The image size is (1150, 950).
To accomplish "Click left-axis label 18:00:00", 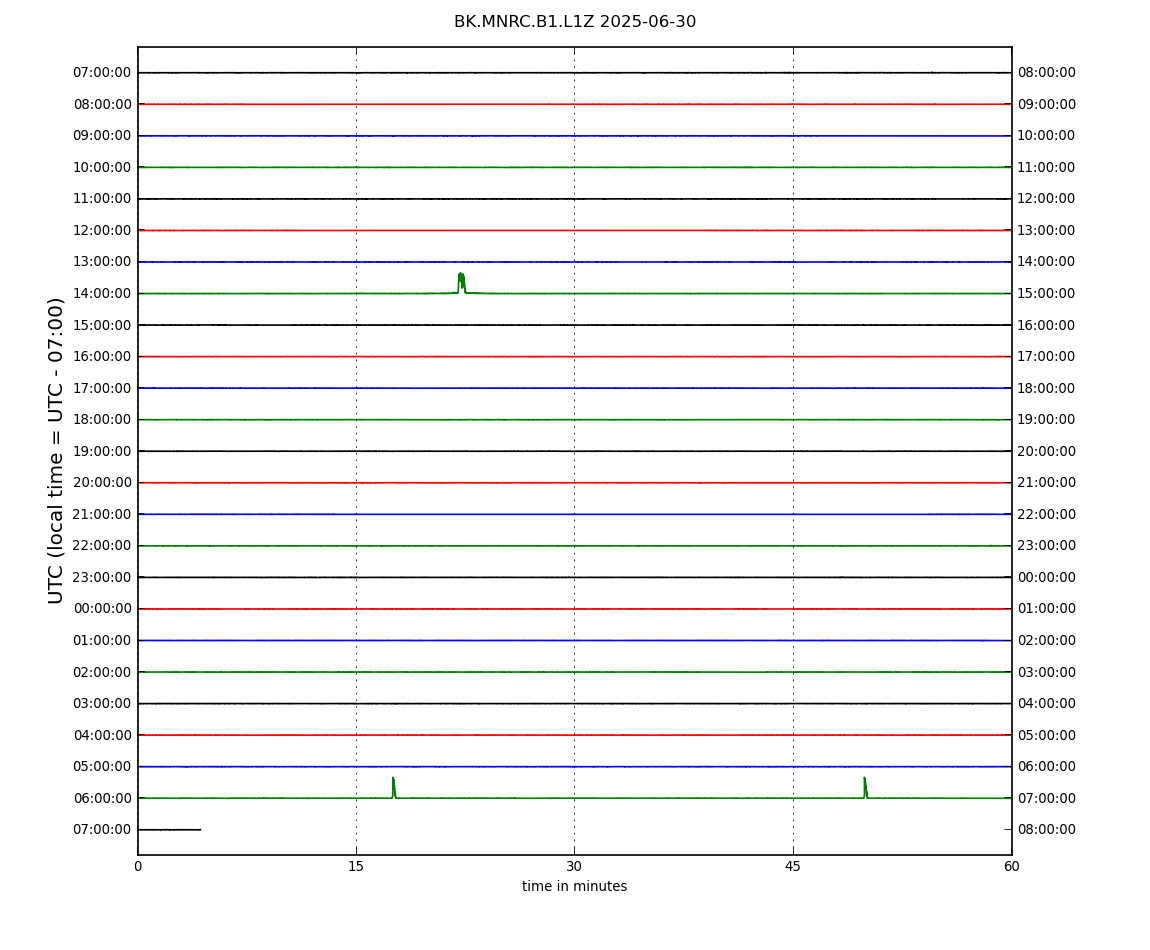I will tap(102, 420).
